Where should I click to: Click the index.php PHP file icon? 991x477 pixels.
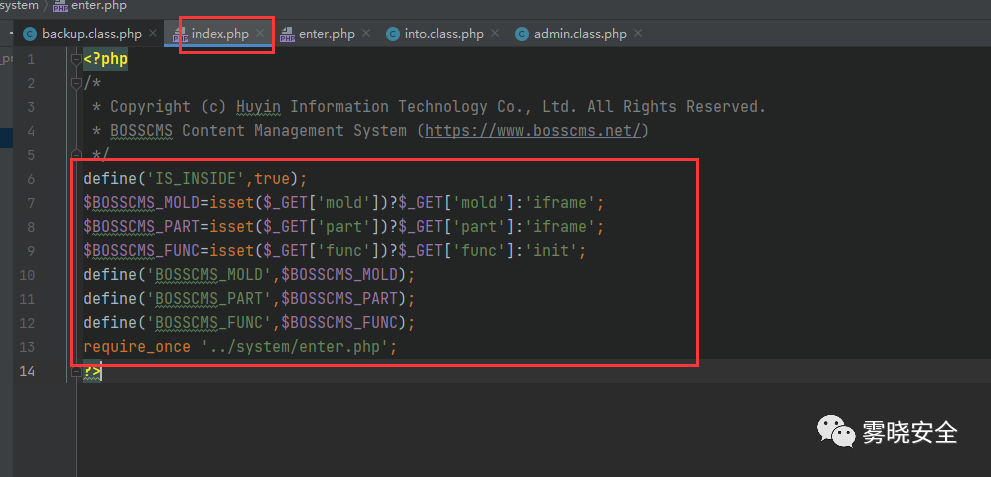[x=180, y=34]
